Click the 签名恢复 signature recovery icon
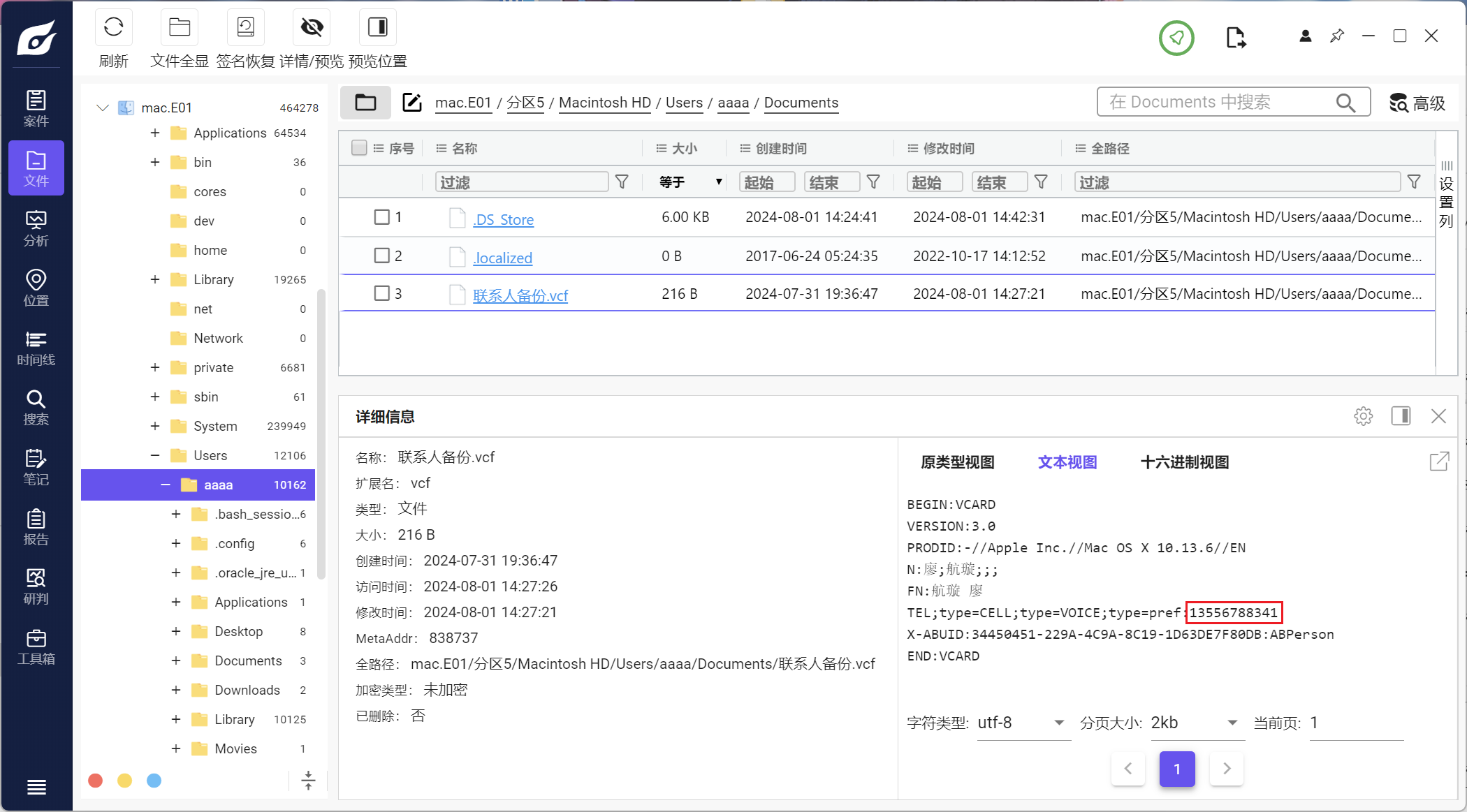Image resolution: width=1467 pixels, height=812 pixels. [x=245, y=27]
